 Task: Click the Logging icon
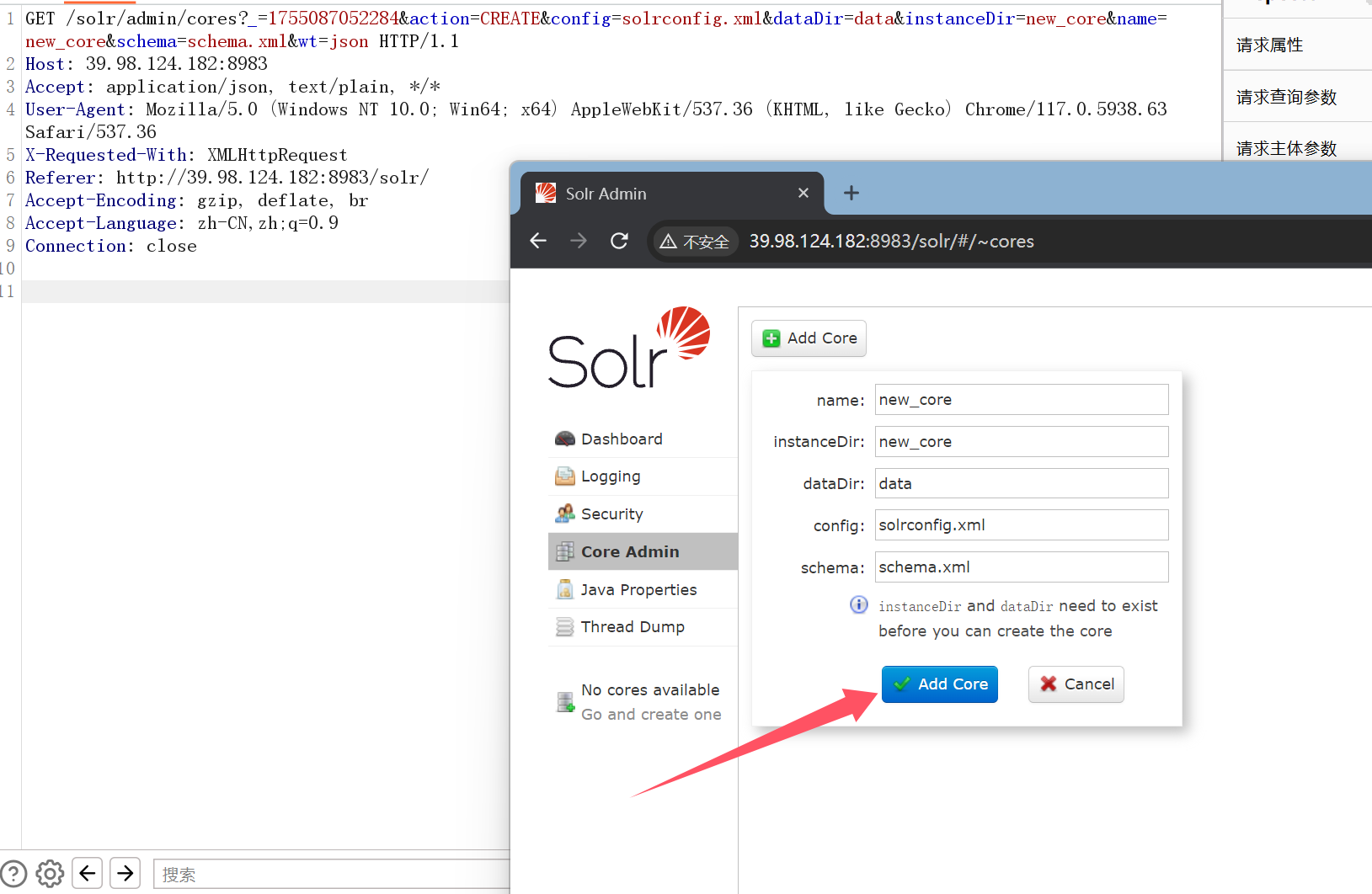point(565,476)
